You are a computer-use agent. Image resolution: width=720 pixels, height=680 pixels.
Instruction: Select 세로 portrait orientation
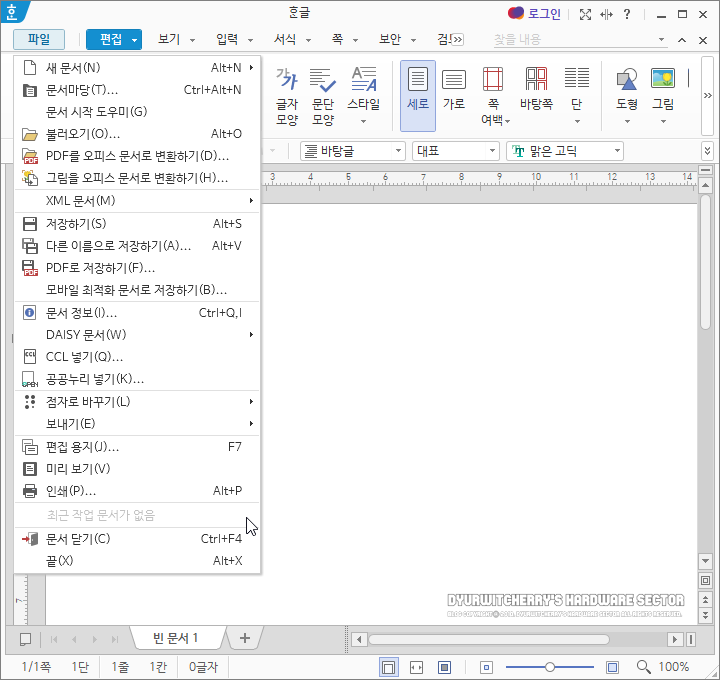[x=417, y=96]
